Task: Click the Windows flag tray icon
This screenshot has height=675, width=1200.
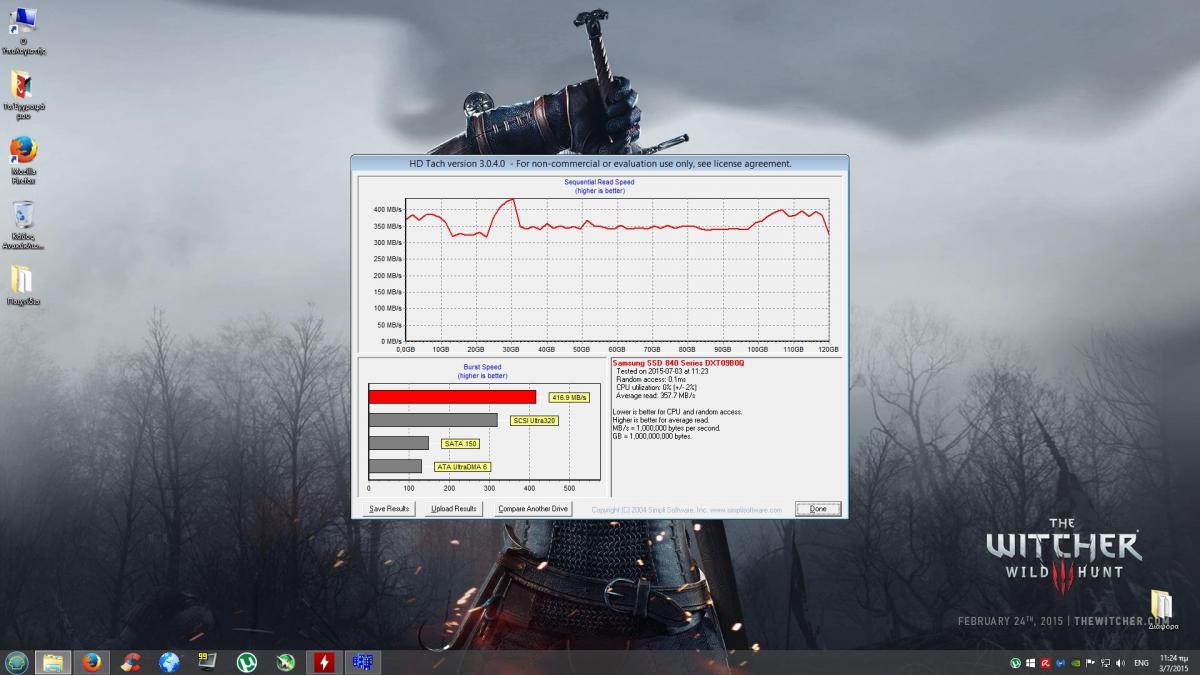Action: pyautogui.click(x=1030, y=663)
